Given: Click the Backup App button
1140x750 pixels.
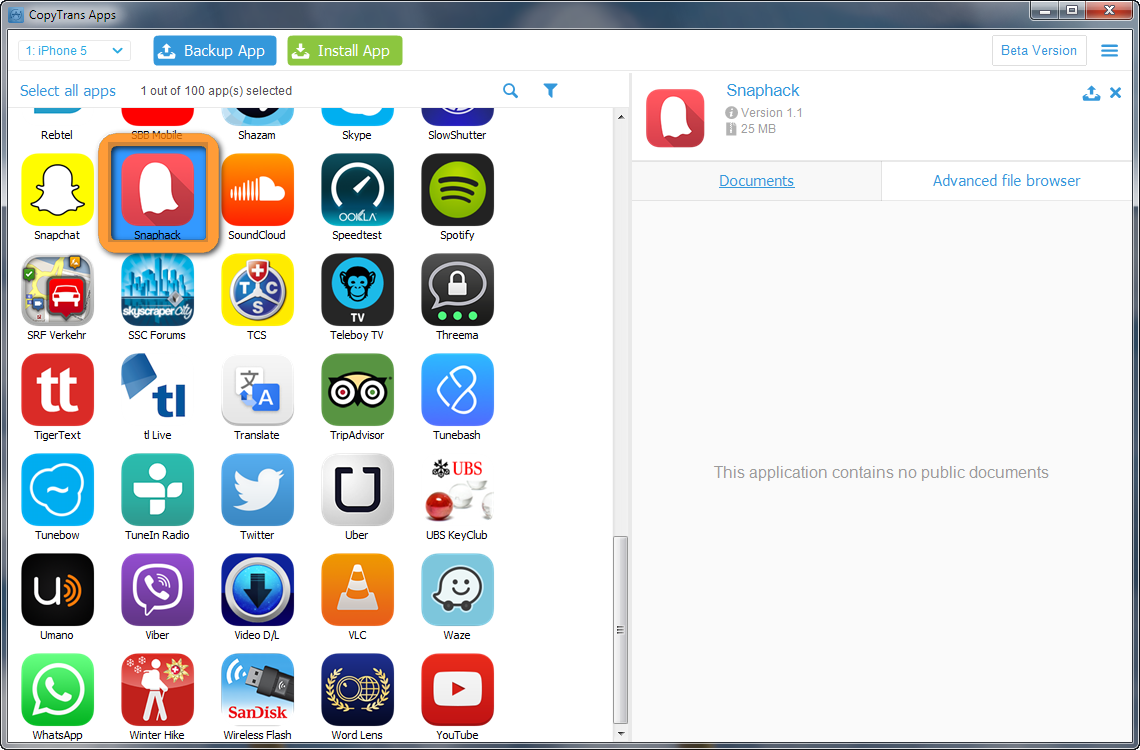Looking at the screenshot, I should click(x=214, y=51).
